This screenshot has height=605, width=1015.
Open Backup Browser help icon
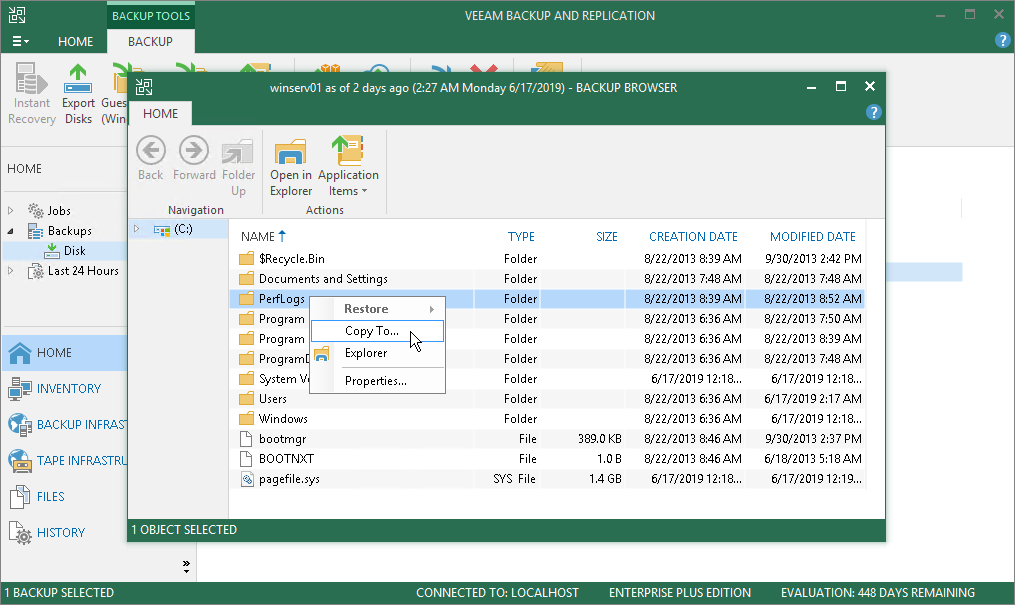point(873,113)
